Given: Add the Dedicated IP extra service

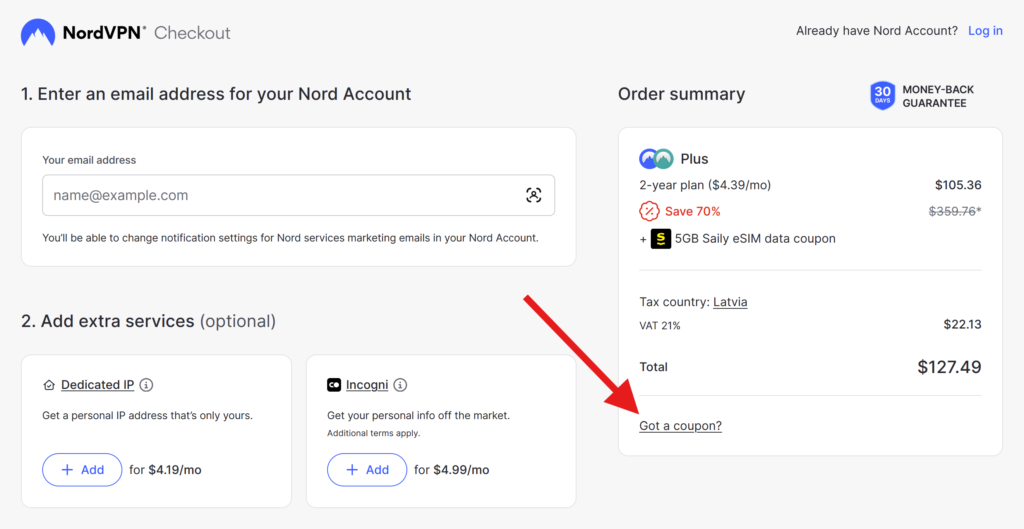Looking at the screenshot, I should (82, 470).
